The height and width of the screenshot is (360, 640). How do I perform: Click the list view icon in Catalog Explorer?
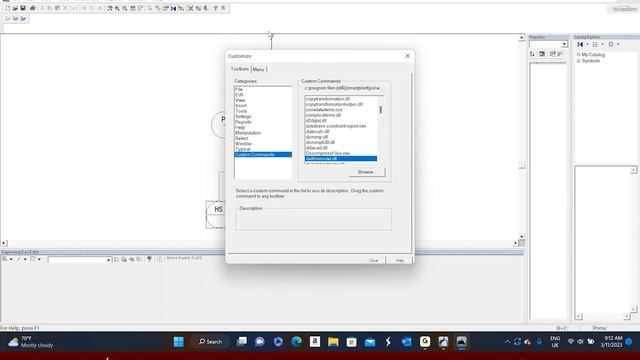[x=595, y=44]
